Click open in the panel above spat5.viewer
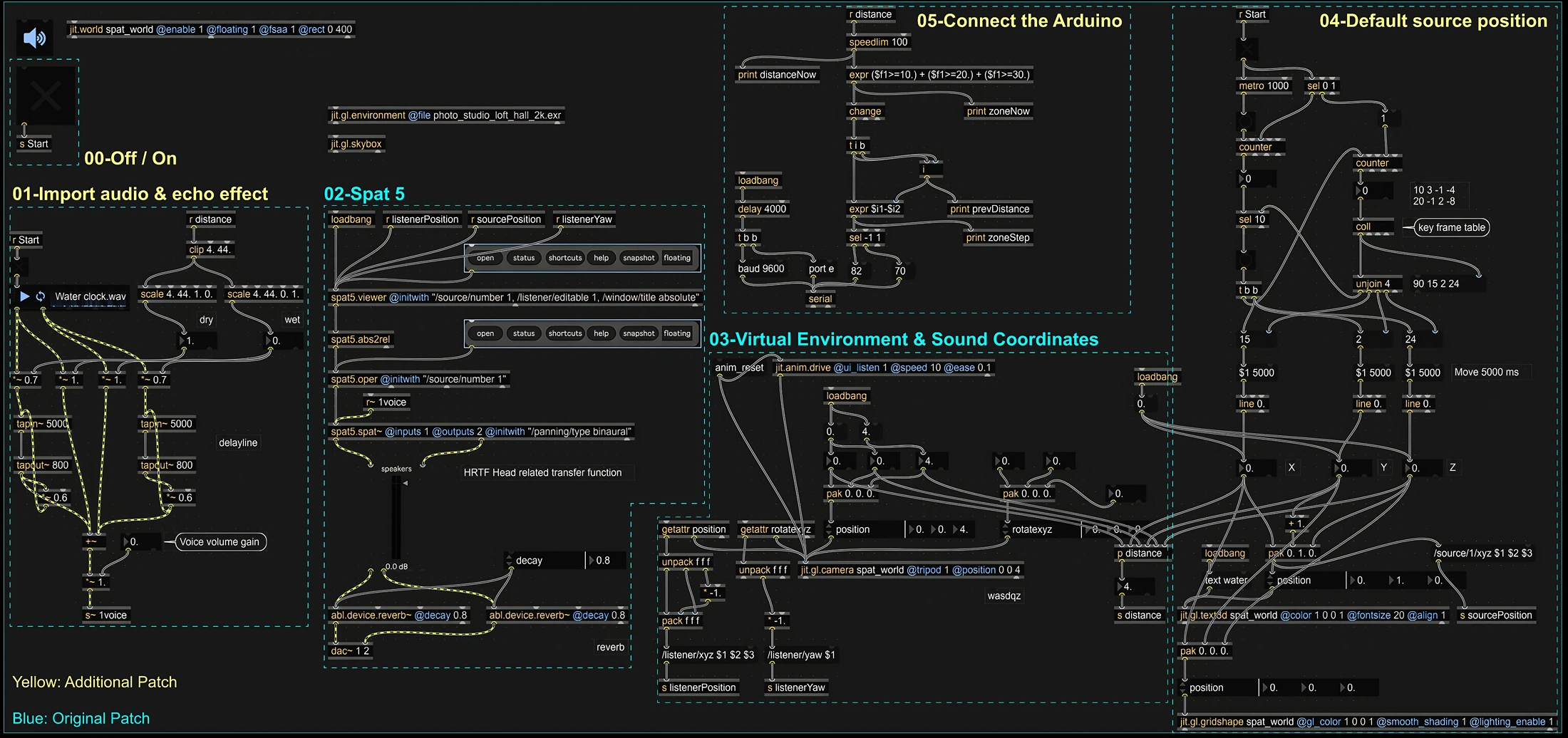The width and height of the screenshot is (1568, 738). (x=485, y=258)
